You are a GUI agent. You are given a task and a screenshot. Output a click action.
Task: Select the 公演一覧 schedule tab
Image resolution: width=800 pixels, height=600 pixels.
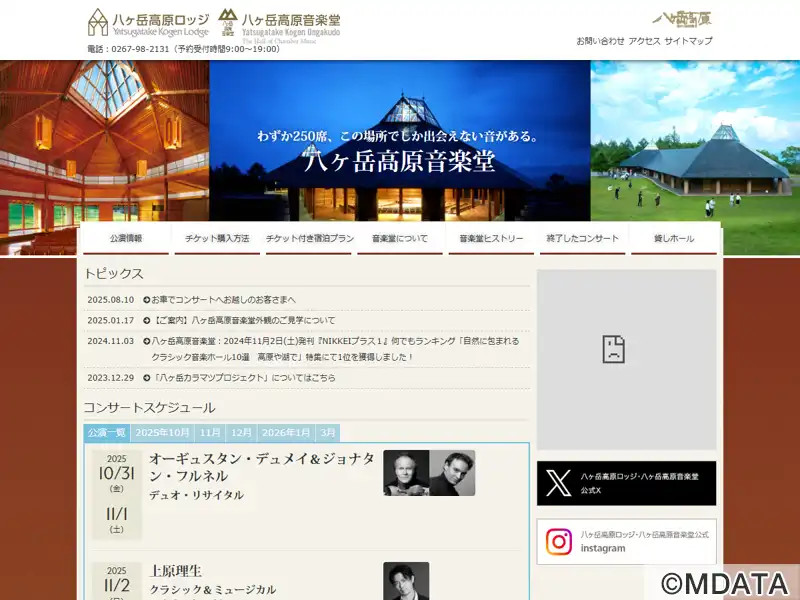[x=107, y=433]
